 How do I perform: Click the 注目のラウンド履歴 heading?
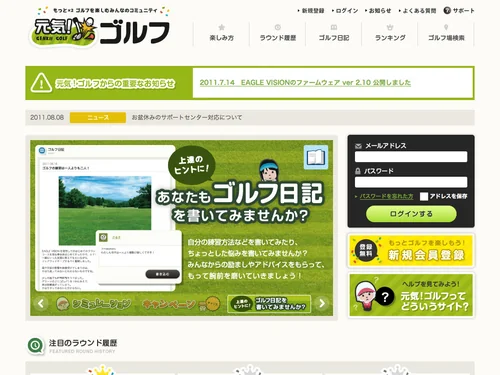[83, 343]
